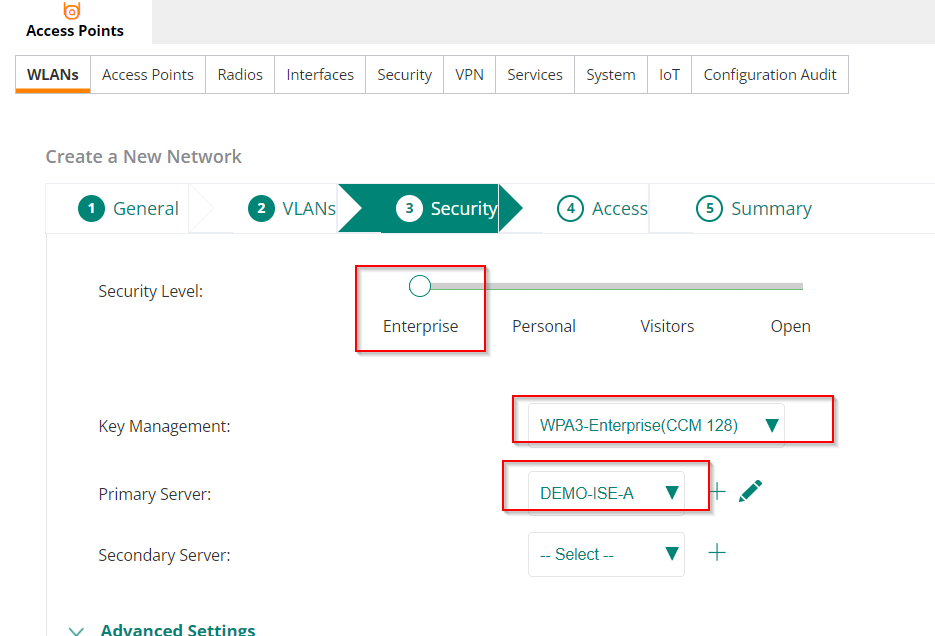Open the Key Management dropdown
This screenshot has width=935, height=636.
(656, 425)
